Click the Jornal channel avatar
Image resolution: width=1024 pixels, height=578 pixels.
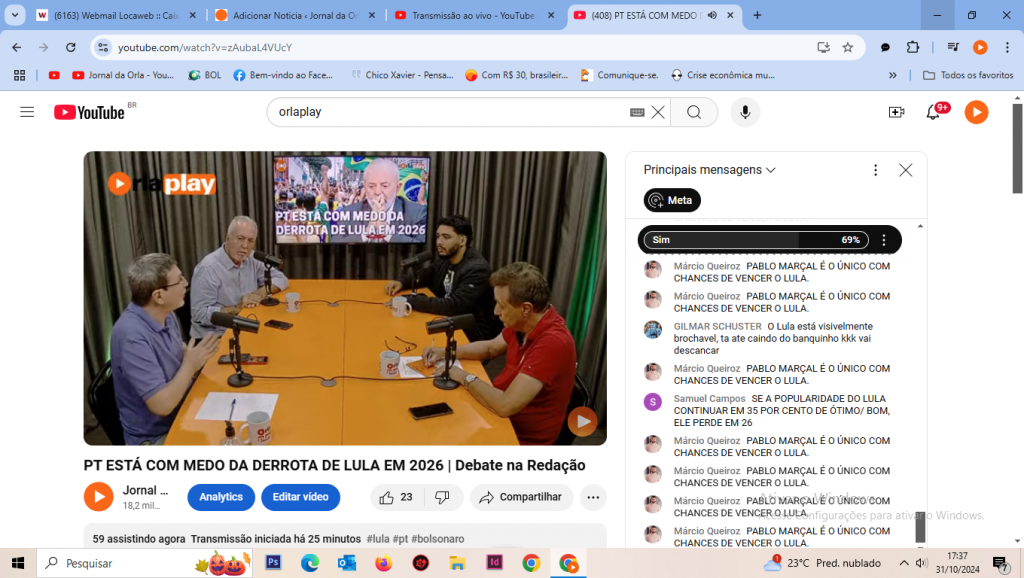tap(99, 497)
